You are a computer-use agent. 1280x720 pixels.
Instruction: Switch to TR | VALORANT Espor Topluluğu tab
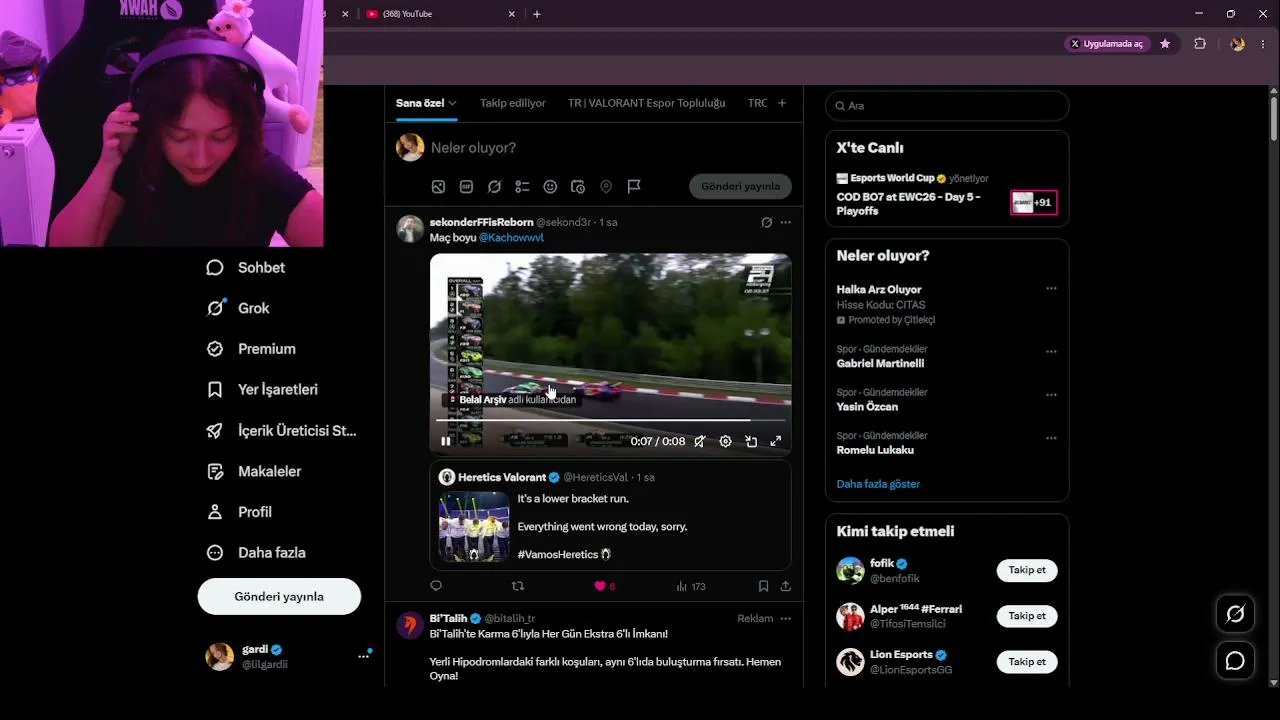647,103
